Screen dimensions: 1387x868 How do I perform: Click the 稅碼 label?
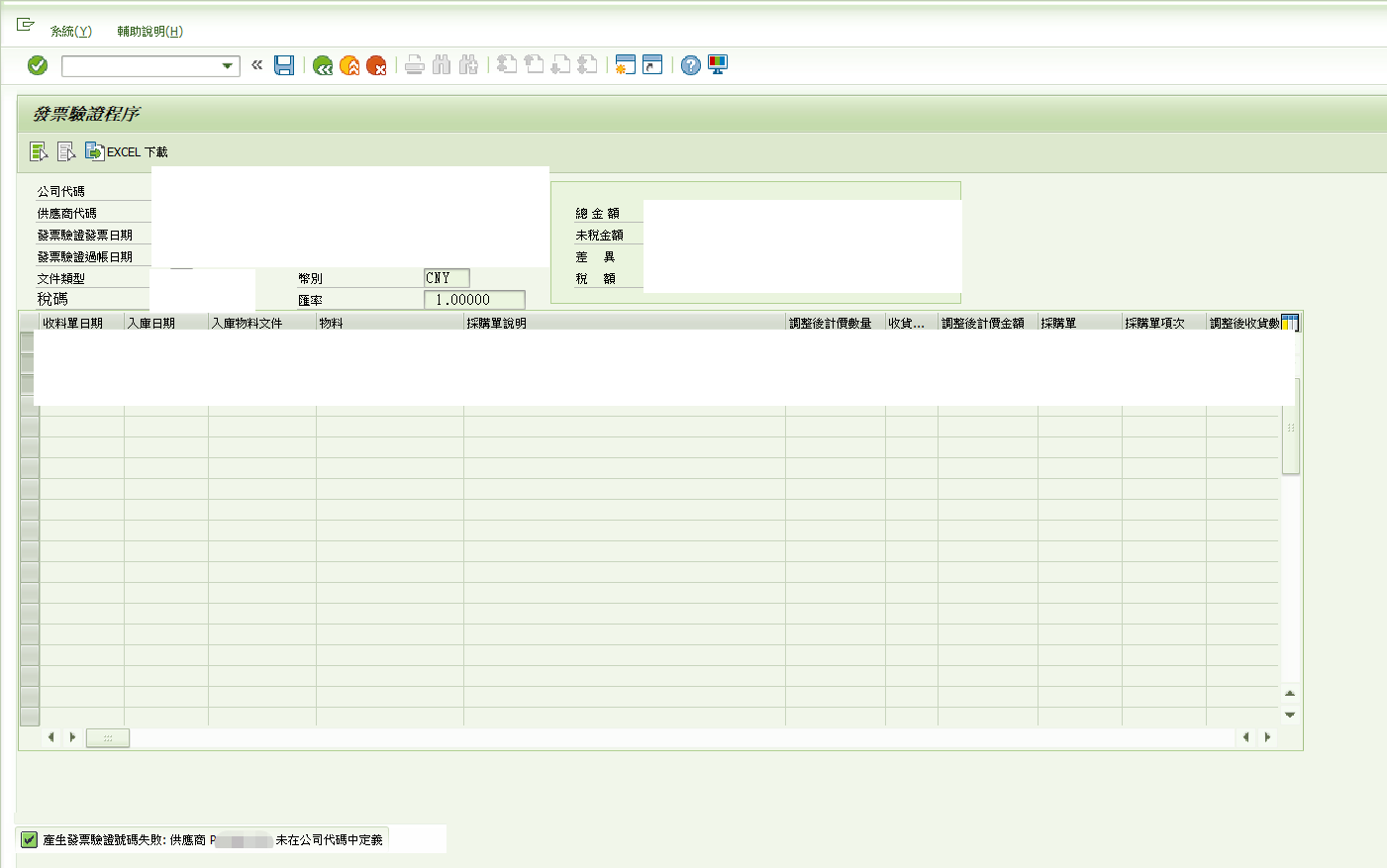click(52, 299)
